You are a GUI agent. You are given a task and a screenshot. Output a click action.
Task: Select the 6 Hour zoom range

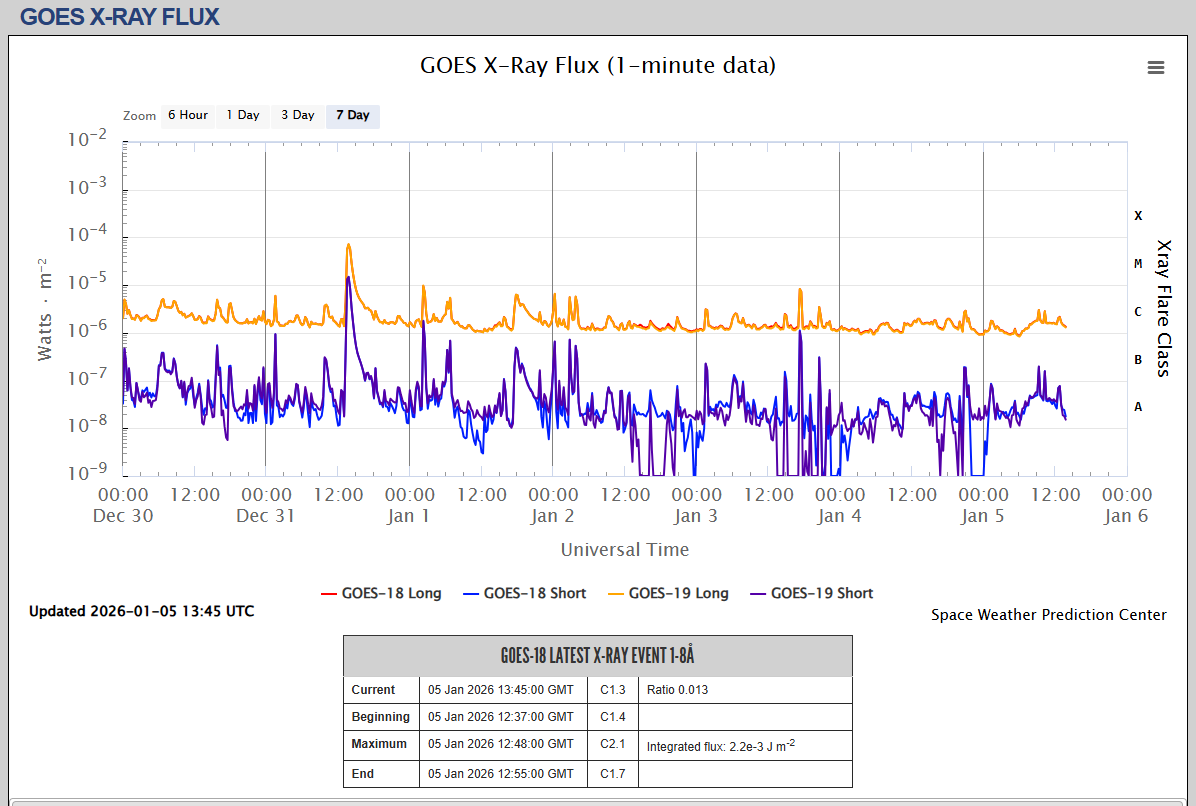[x=187, y=115]
